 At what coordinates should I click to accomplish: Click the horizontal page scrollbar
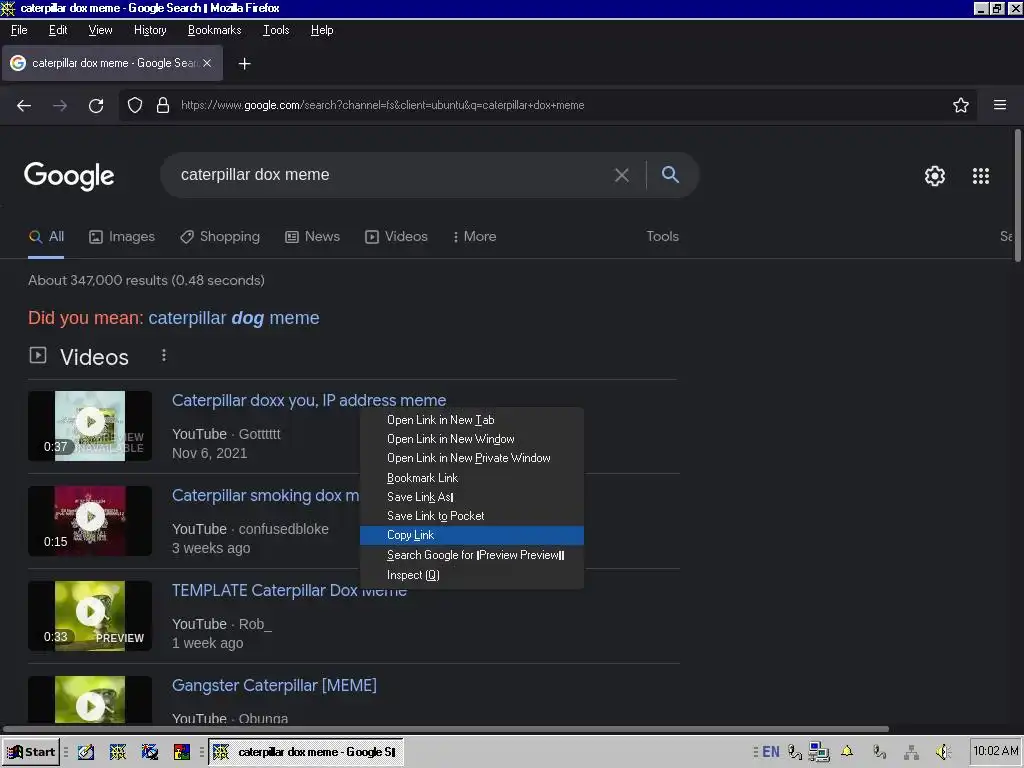[445, 729]
